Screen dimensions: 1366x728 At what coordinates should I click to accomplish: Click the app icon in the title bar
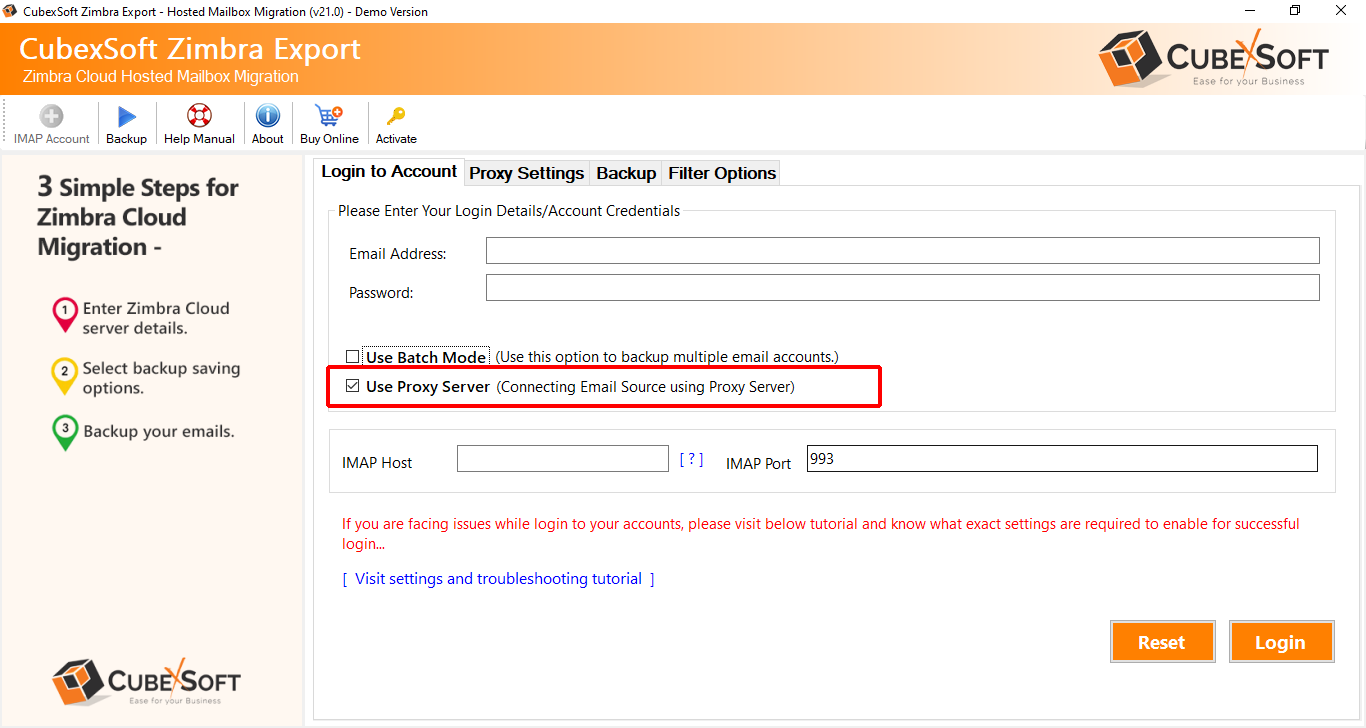click(x=11, y=12)
